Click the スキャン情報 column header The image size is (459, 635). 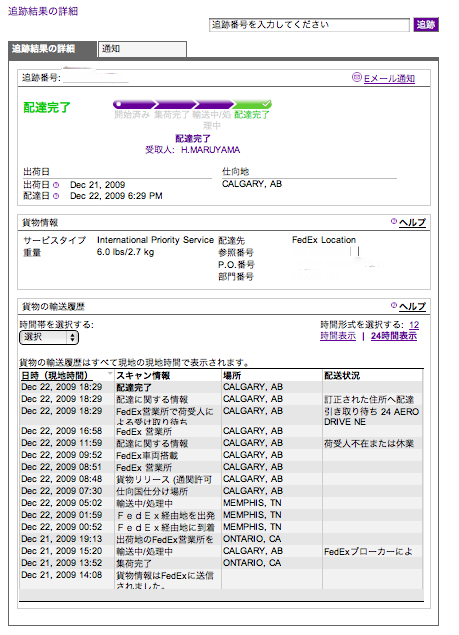coord(143,375)
